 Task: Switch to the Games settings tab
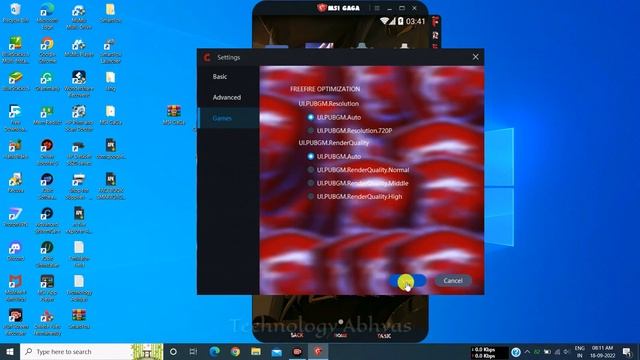pos(228,118)
